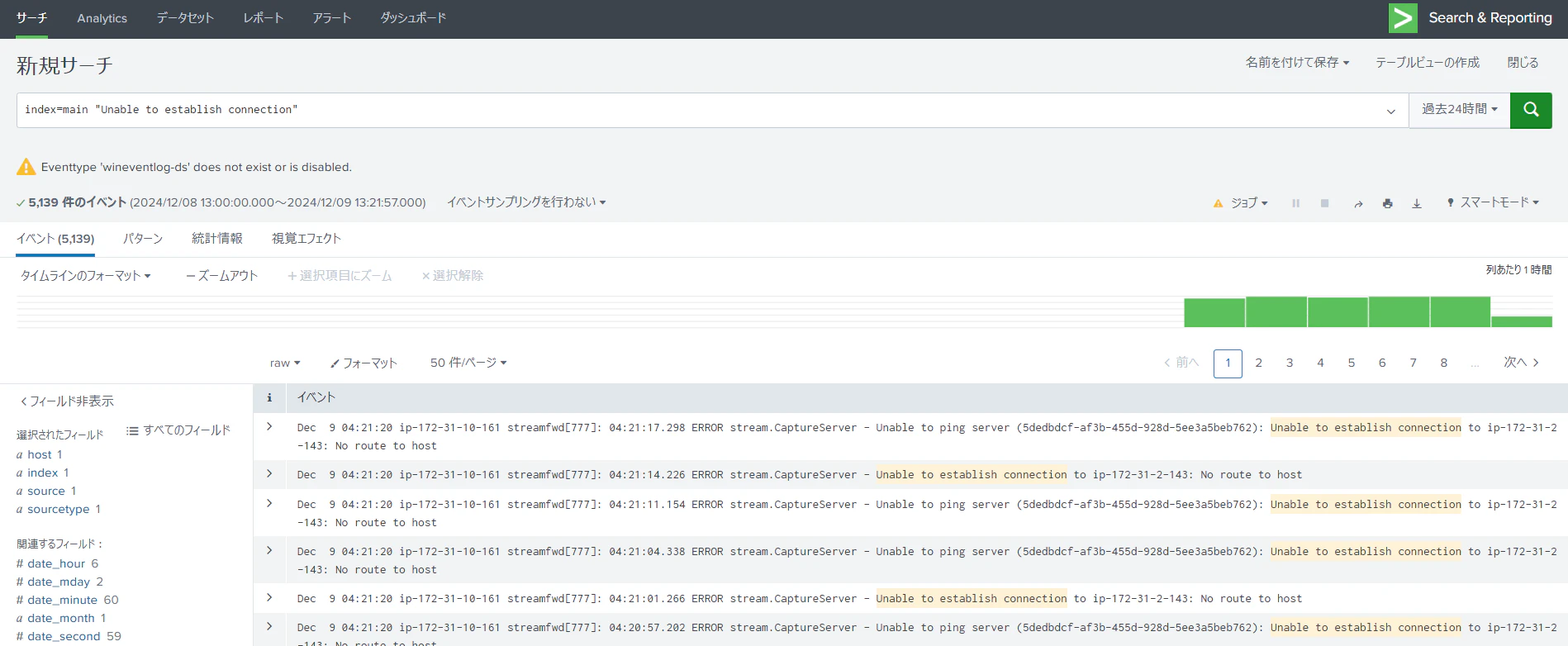The image size is (1568, 646).
Task: Click the info column header icon
Action: point(269,397)
